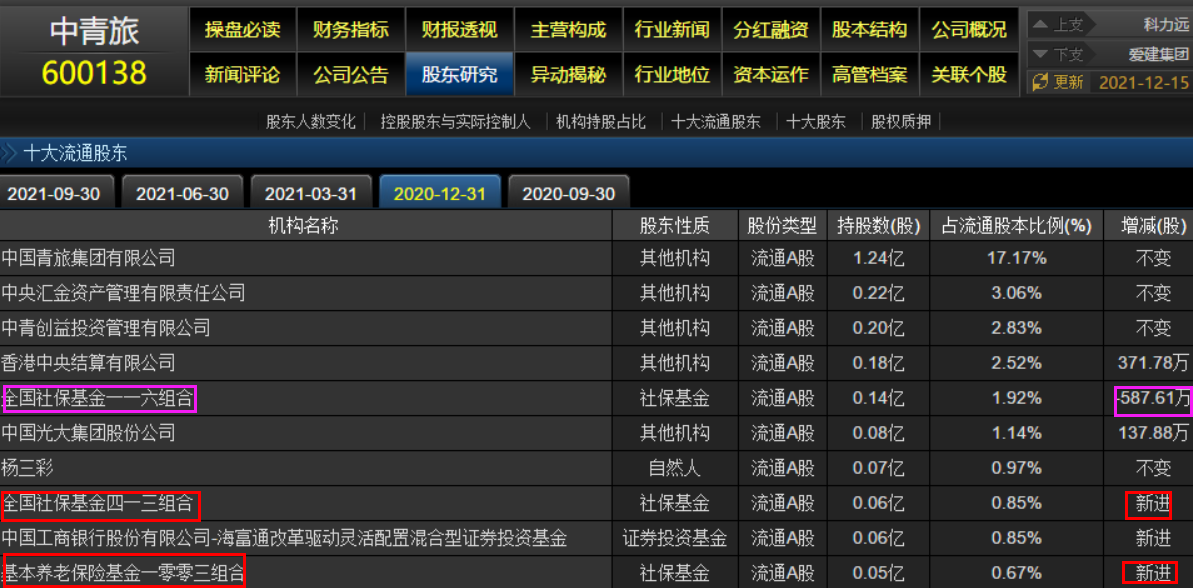The width and height of the screenshot is (1193, 588).
Task: Select shareholder 杨三彩
Action: [x=29, y=468]
